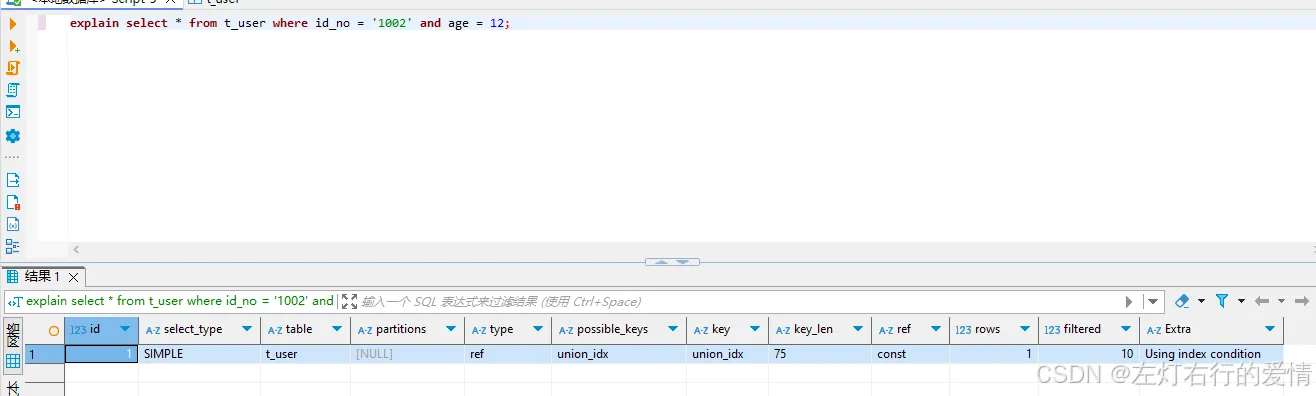Open the SQL console terminal icon
This screenshot has width=1316, height=396.
13,112
